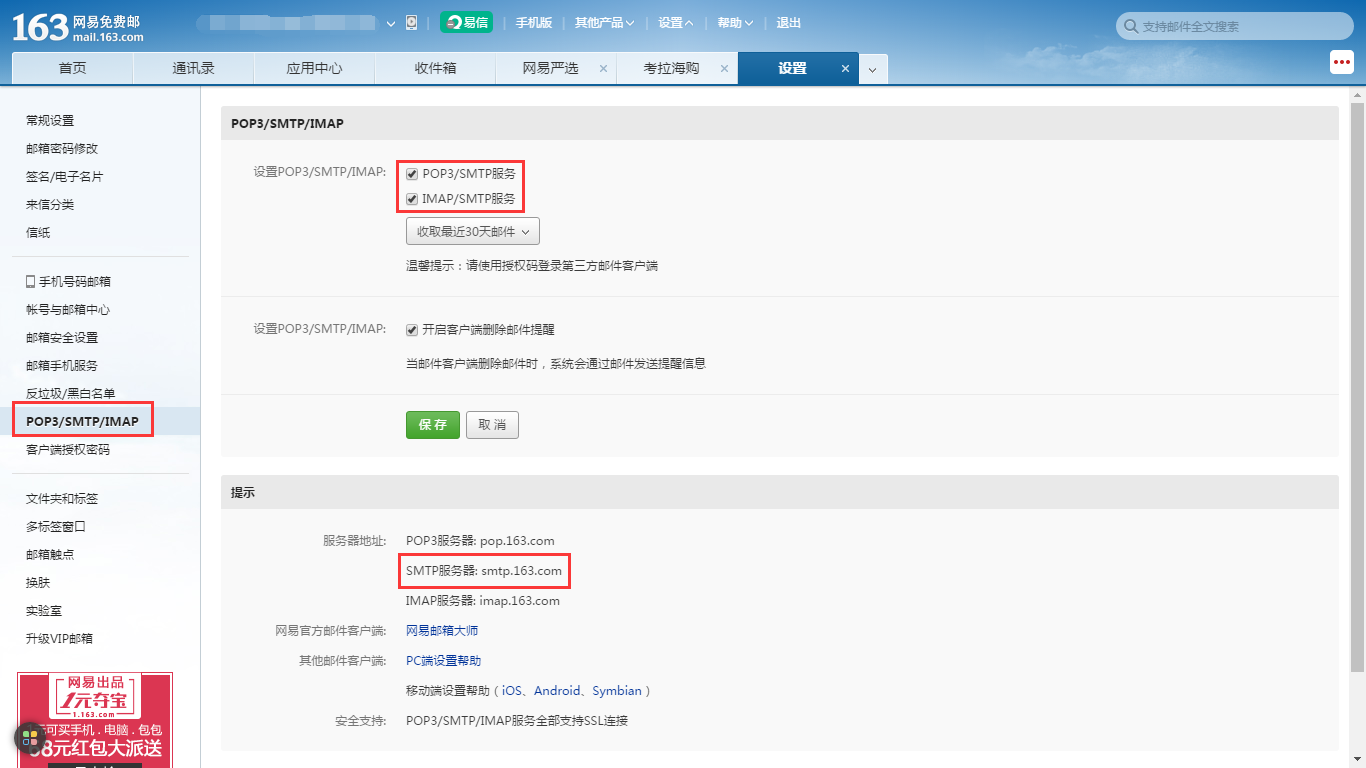This screenshot has height=768, width=1366.
Task: Close the 考拉海购 tab
Action: (724, 69)
